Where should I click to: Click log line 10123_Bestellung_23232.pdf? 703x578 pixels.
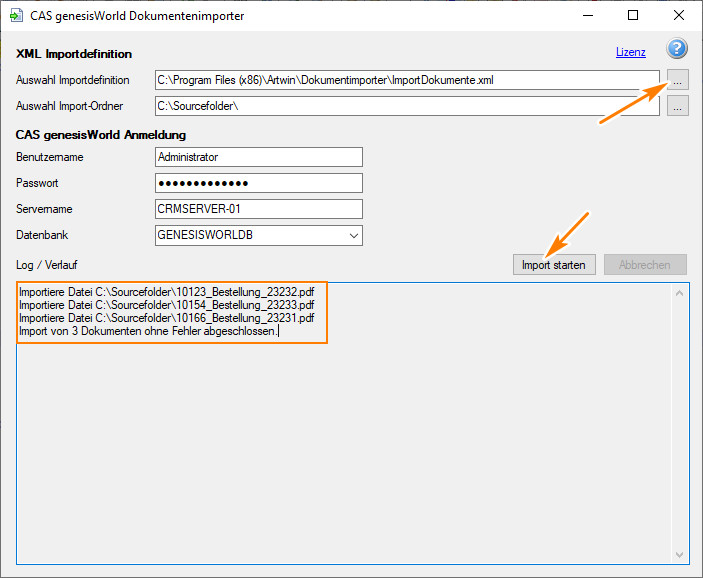tap(166, 292)
